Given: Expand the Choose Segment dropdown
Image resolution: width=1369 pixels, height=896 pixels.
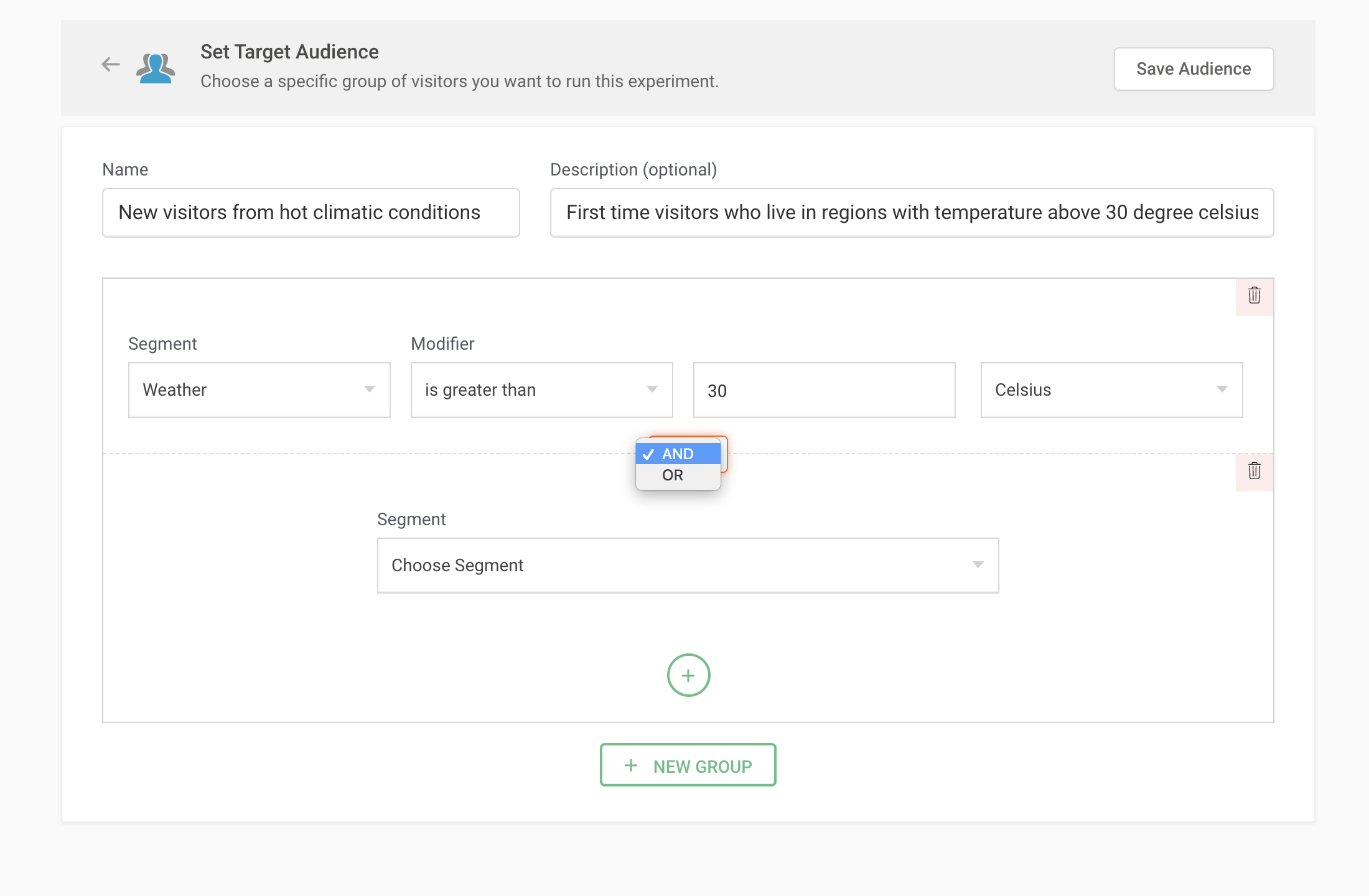Looking at the screenshot, I should (x=687, y=566).
